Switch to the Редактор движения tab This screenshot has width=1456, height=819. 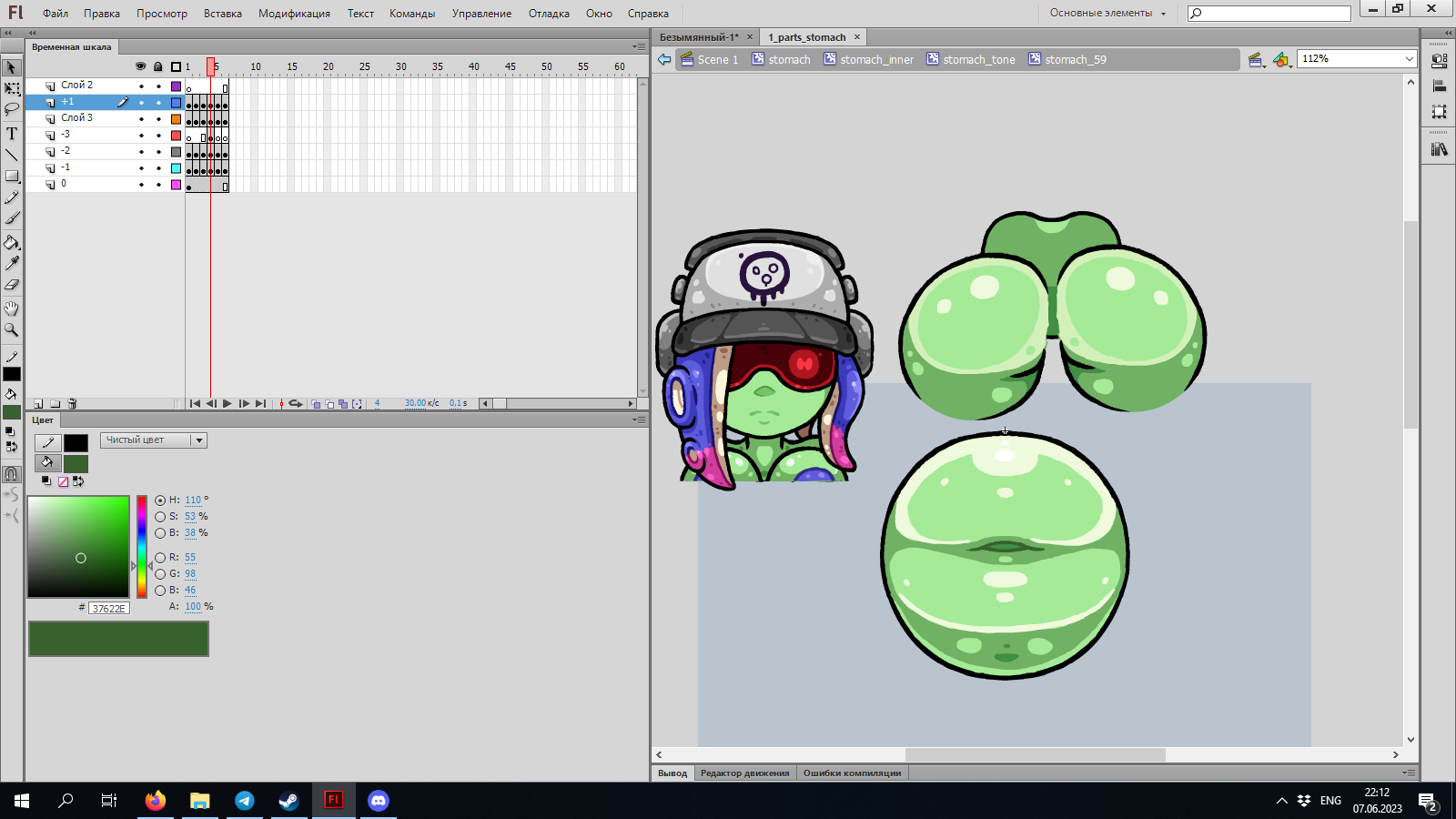pos(745,773)
